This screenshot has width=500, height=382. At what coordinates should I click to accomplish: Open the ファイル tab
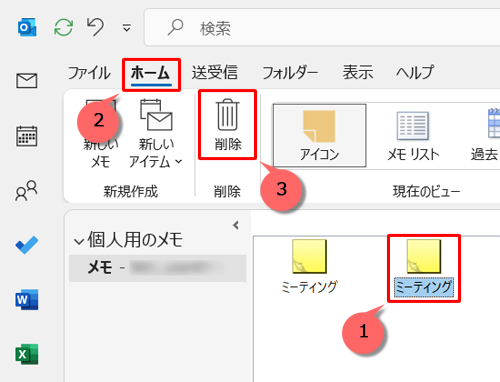(x=89, y=73)
